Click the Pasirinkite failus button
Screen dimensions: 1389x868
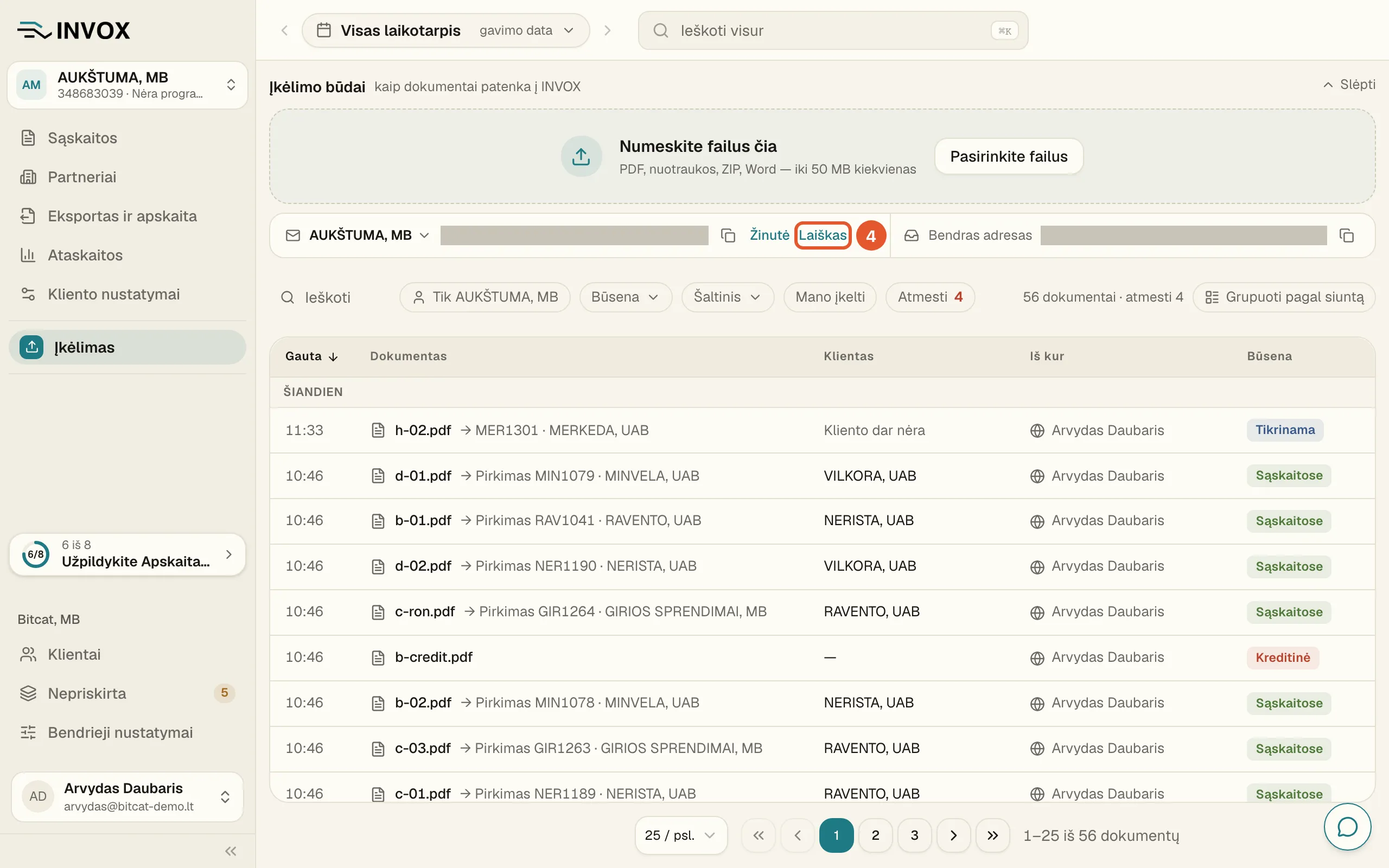click(x=1009, y=156)
